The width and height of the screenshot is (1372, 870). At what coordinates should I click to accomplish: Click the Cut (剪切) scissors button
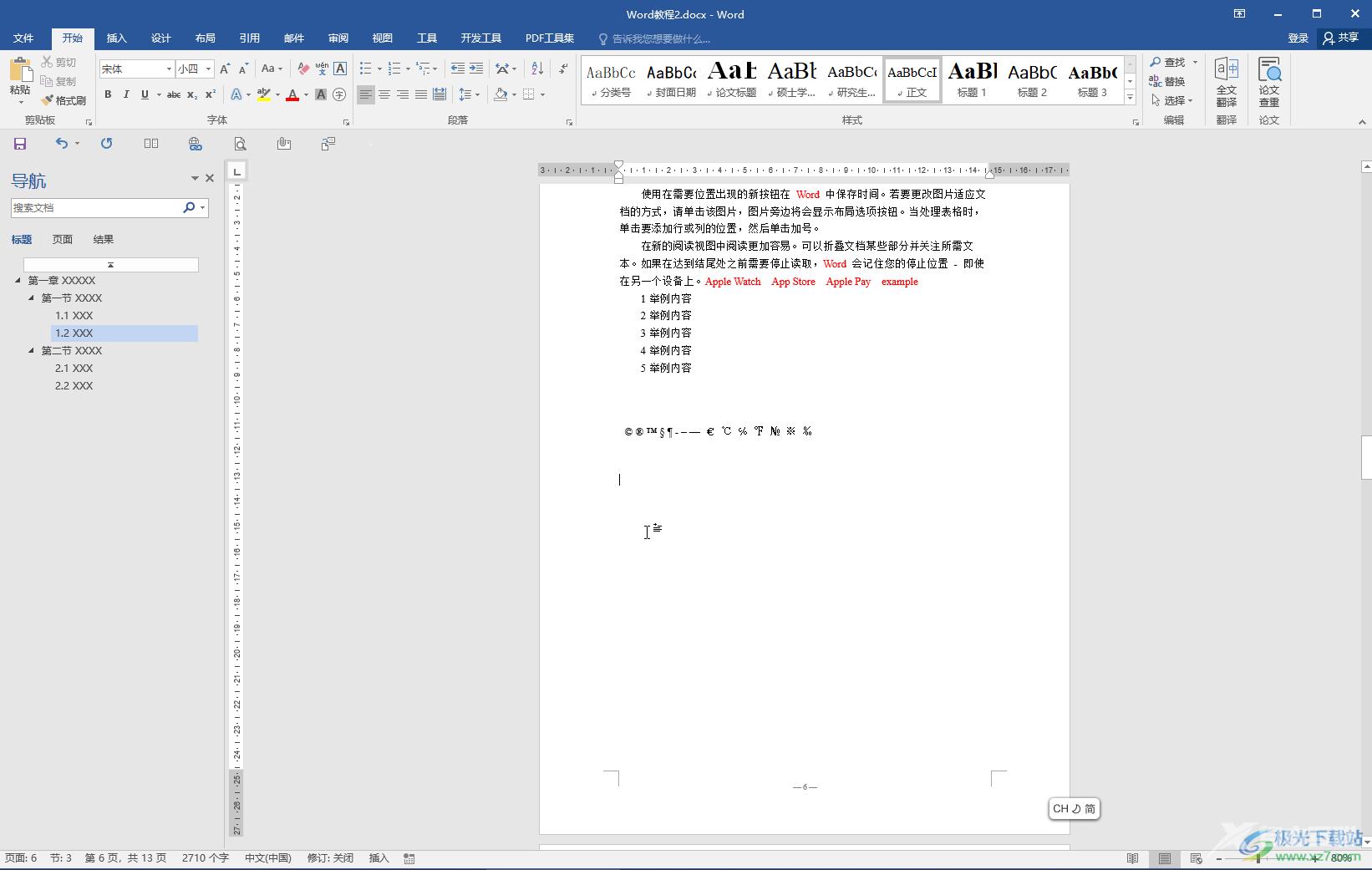58,62
